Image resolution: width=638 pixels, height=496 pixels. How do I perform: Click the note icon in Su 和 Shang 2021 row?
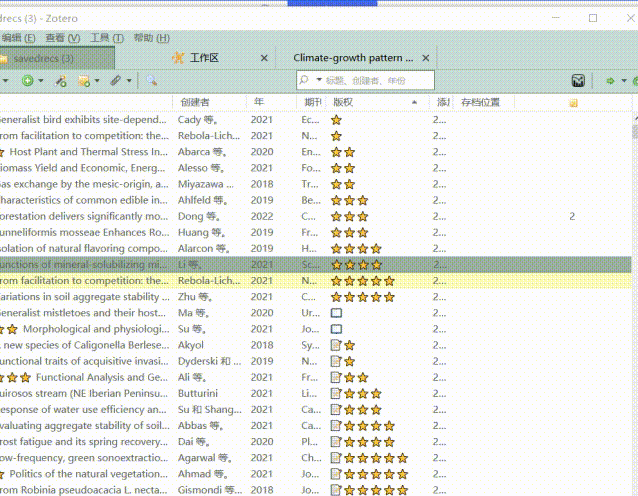click(x=336, y=410)
